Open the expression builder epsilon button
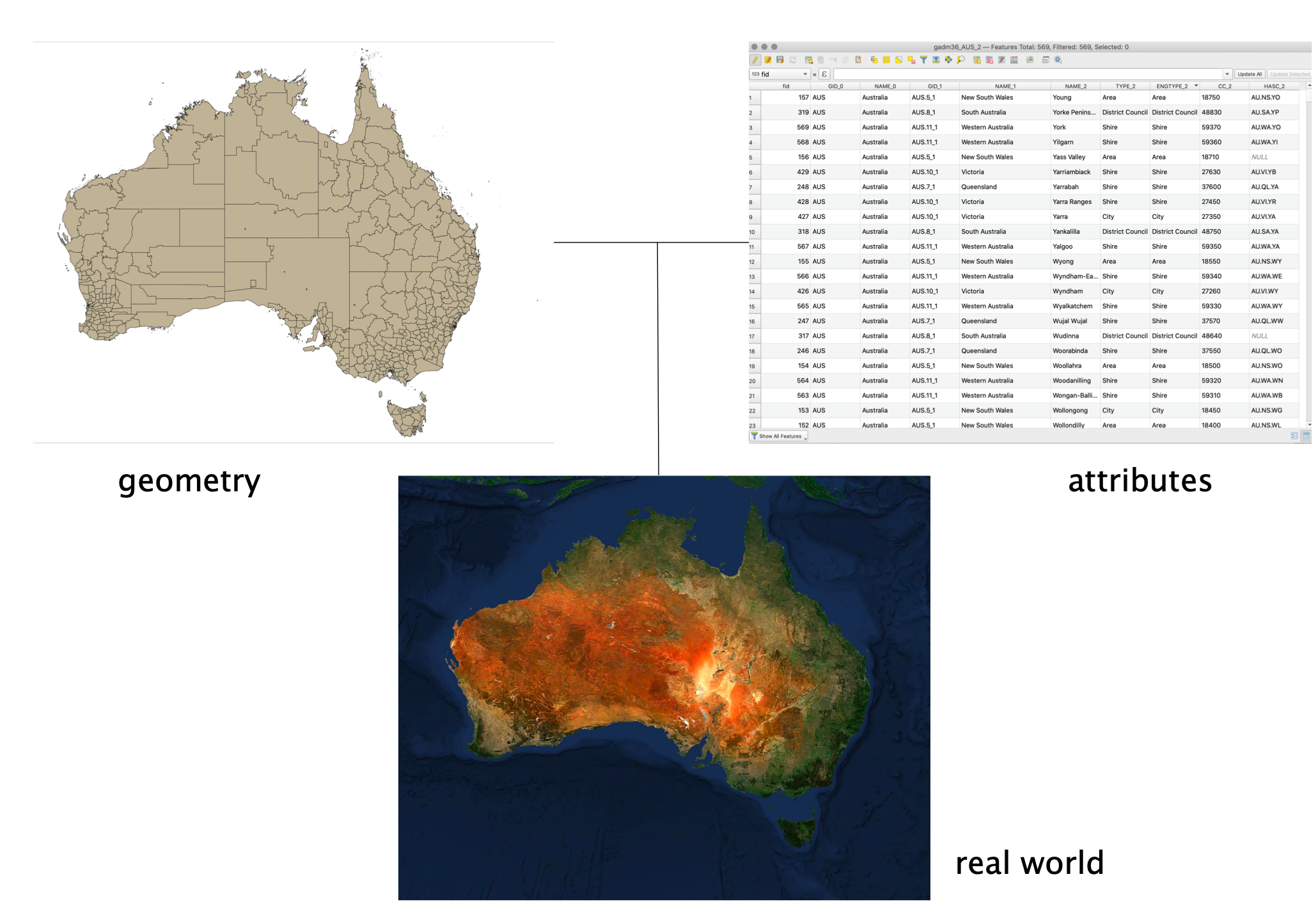 (x=824, y=74)
